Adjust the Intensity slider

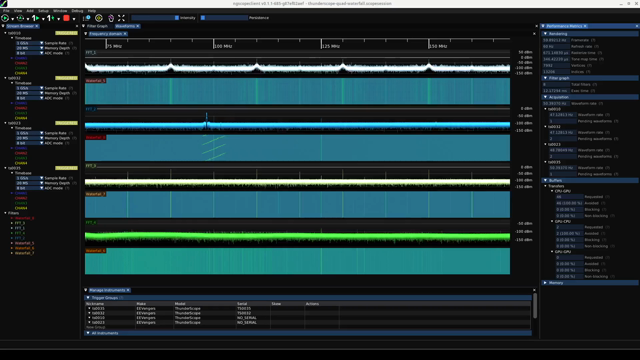pyautogui.click(x=155, y=18)
